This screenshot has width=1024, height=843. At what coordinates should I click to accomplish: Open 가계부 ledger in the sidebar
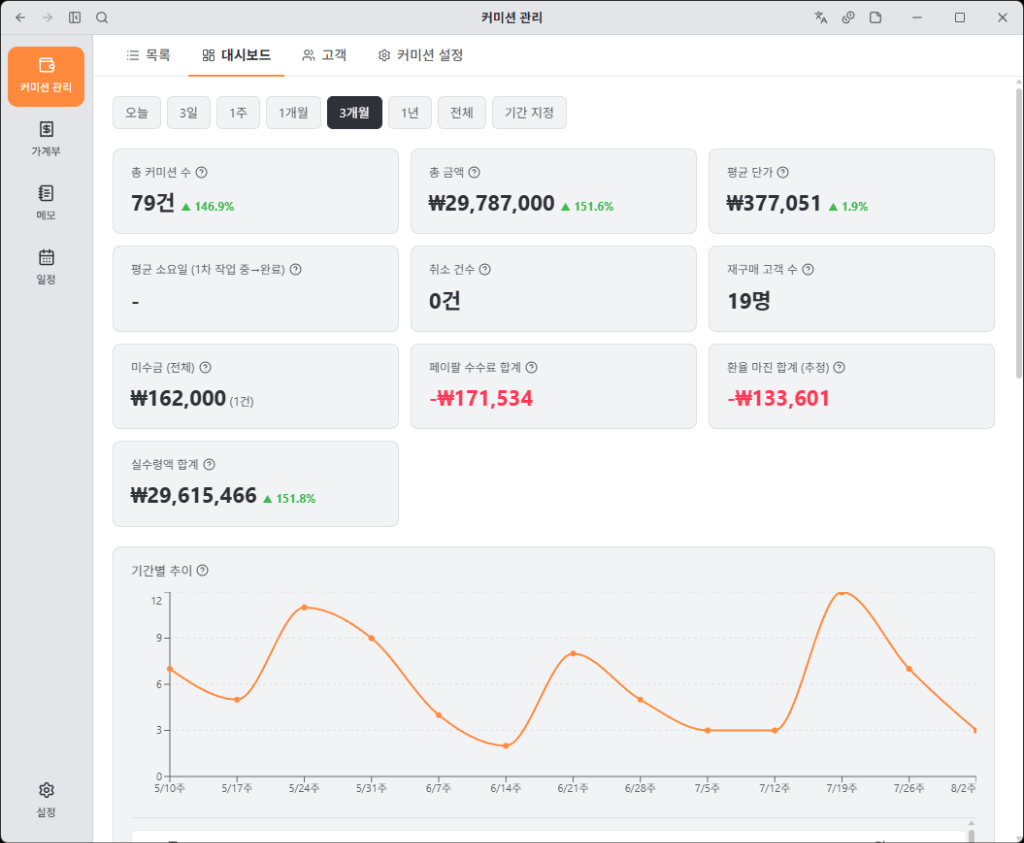coord(46,138)
